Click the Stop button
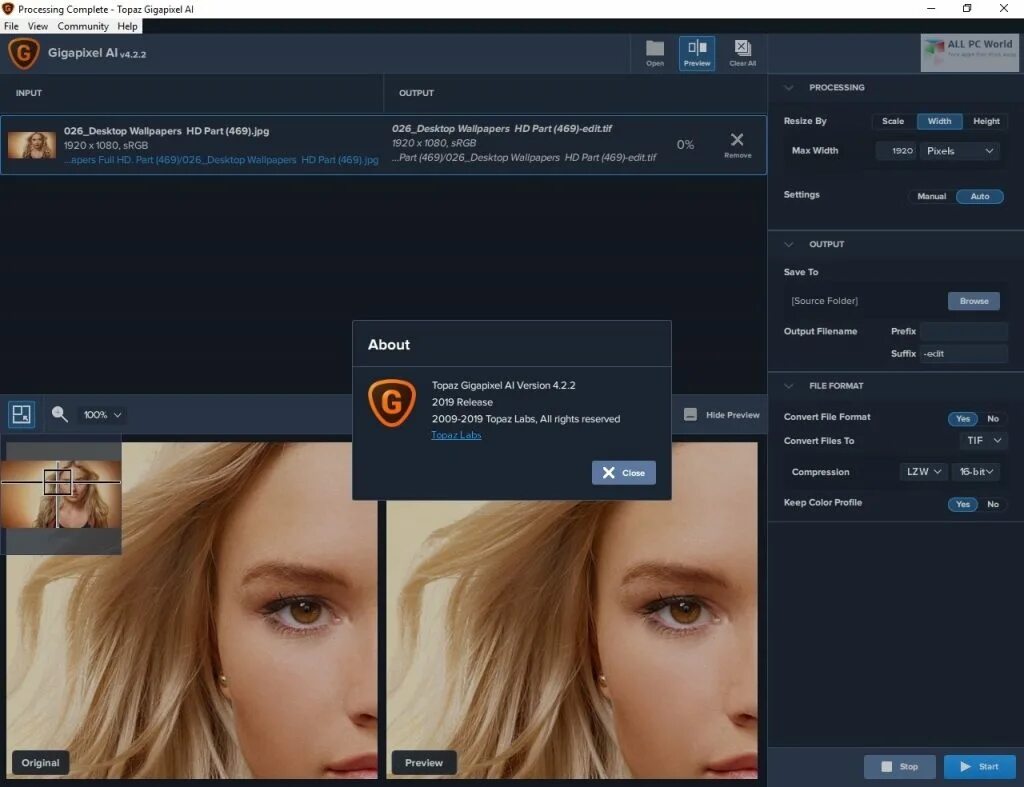The image size is (1024, 787). [899, 767]
